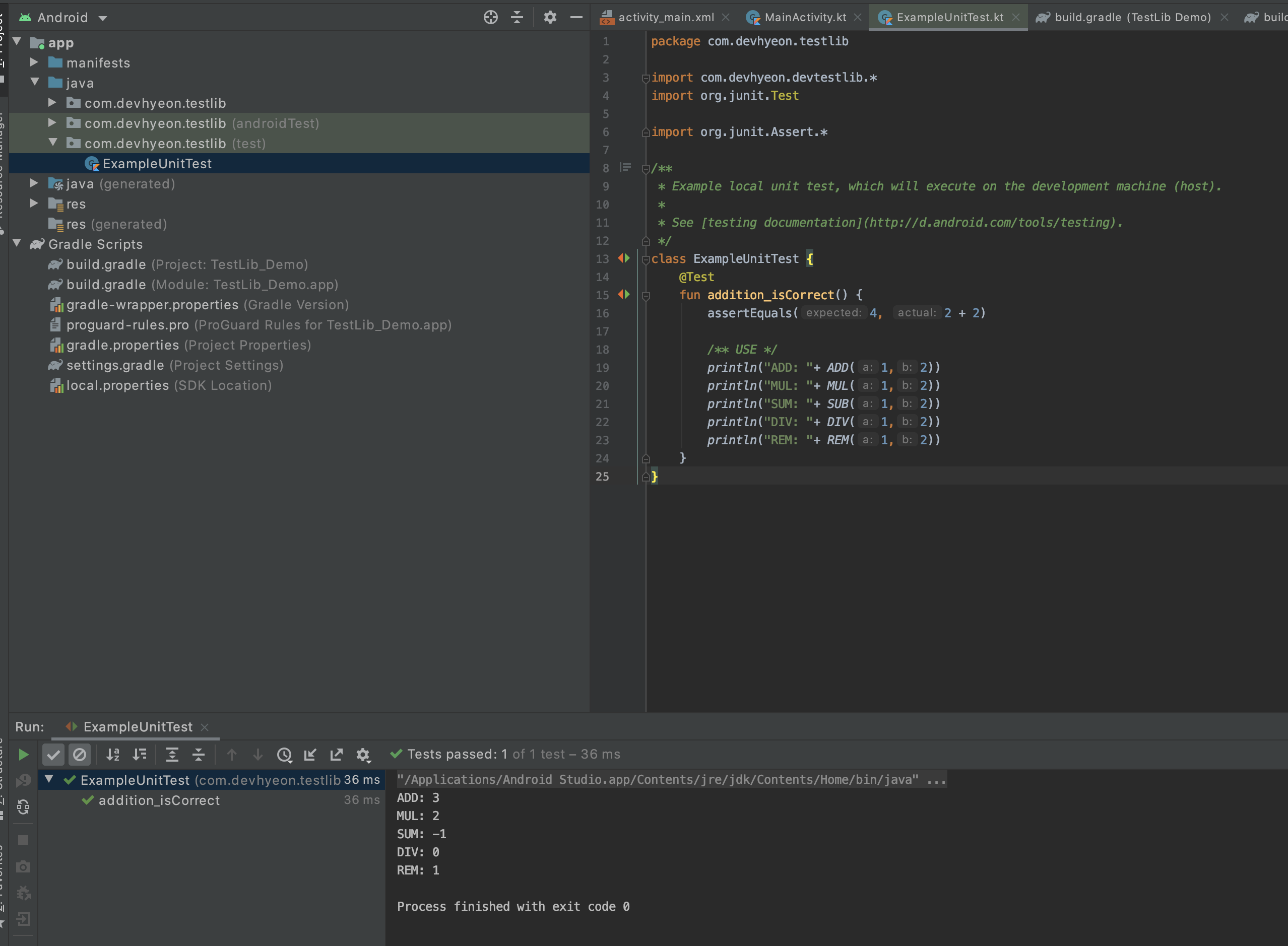Select addition_isCorrect test result
Image resolution: width=1288 pixels, height=946 pixels.
(x=159, y=800)
